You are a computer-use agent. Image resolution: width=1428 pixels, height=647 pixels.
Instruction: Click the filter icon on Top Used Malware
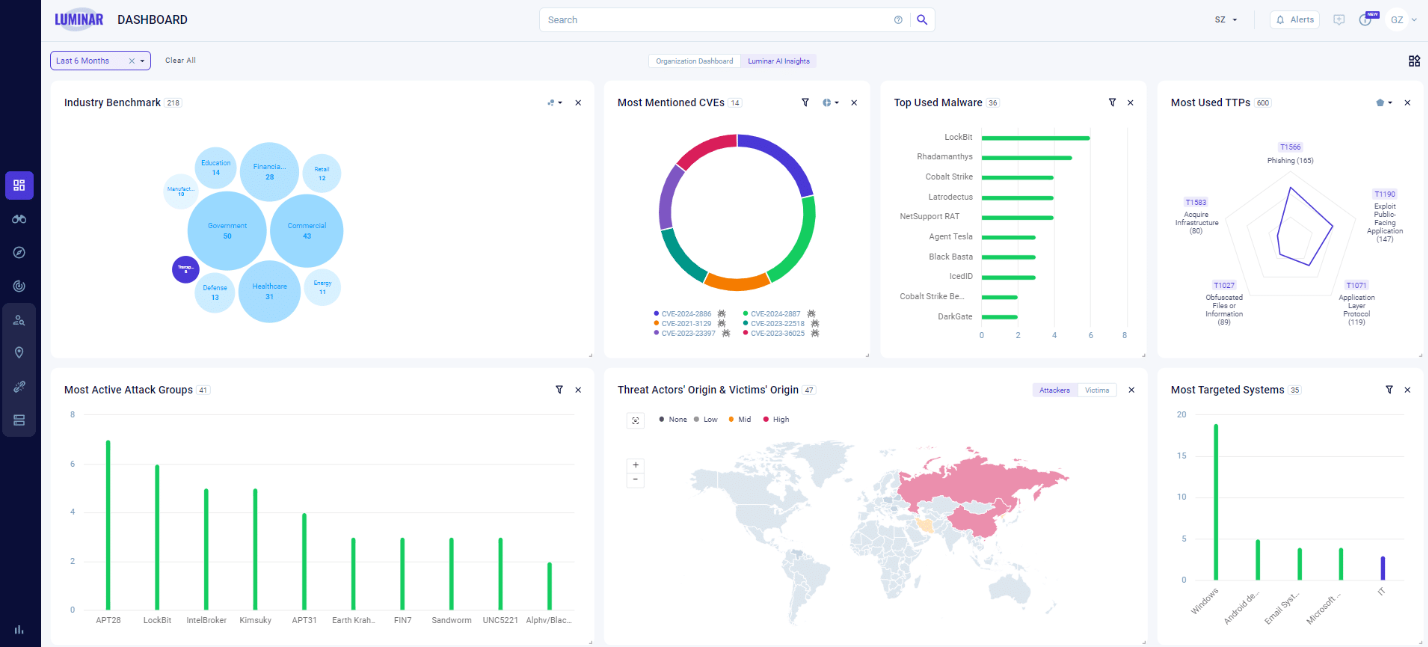point(1112,103)
